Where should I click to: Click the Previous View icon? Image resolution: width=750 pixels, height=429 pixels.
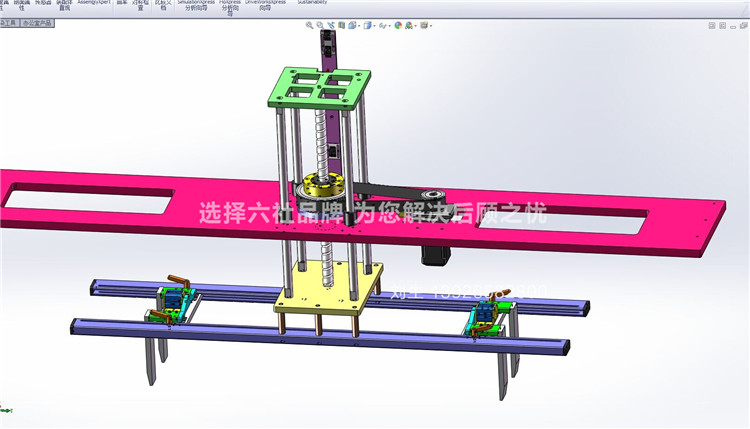point(331,25)
